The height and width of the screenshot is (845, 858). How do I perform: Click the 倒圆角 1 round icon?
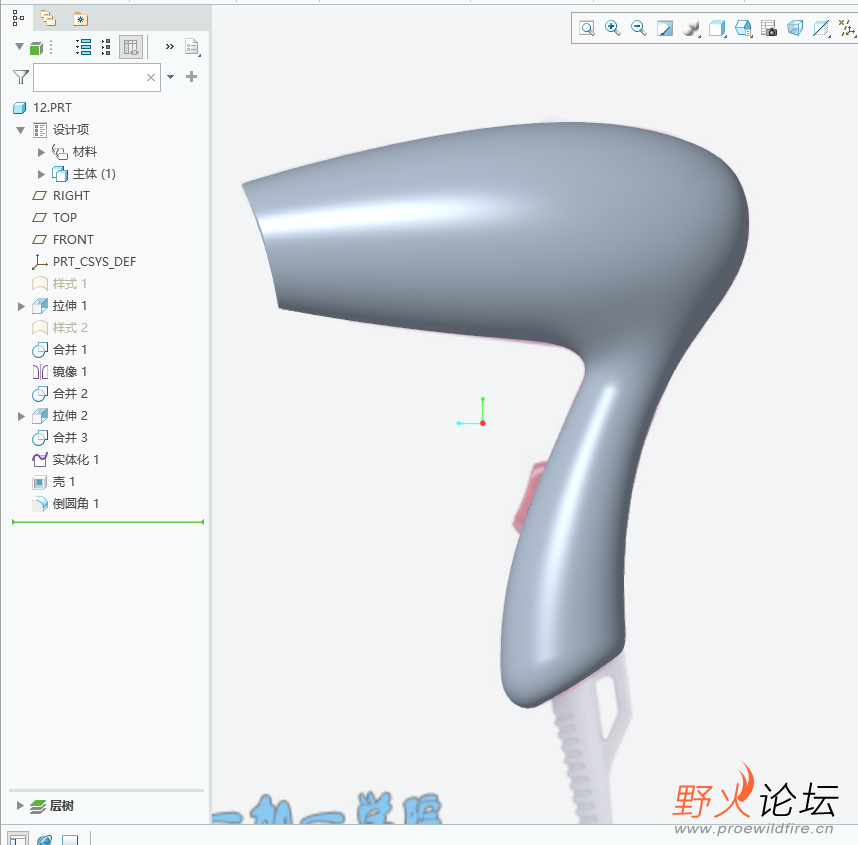(x=40, y=504)
